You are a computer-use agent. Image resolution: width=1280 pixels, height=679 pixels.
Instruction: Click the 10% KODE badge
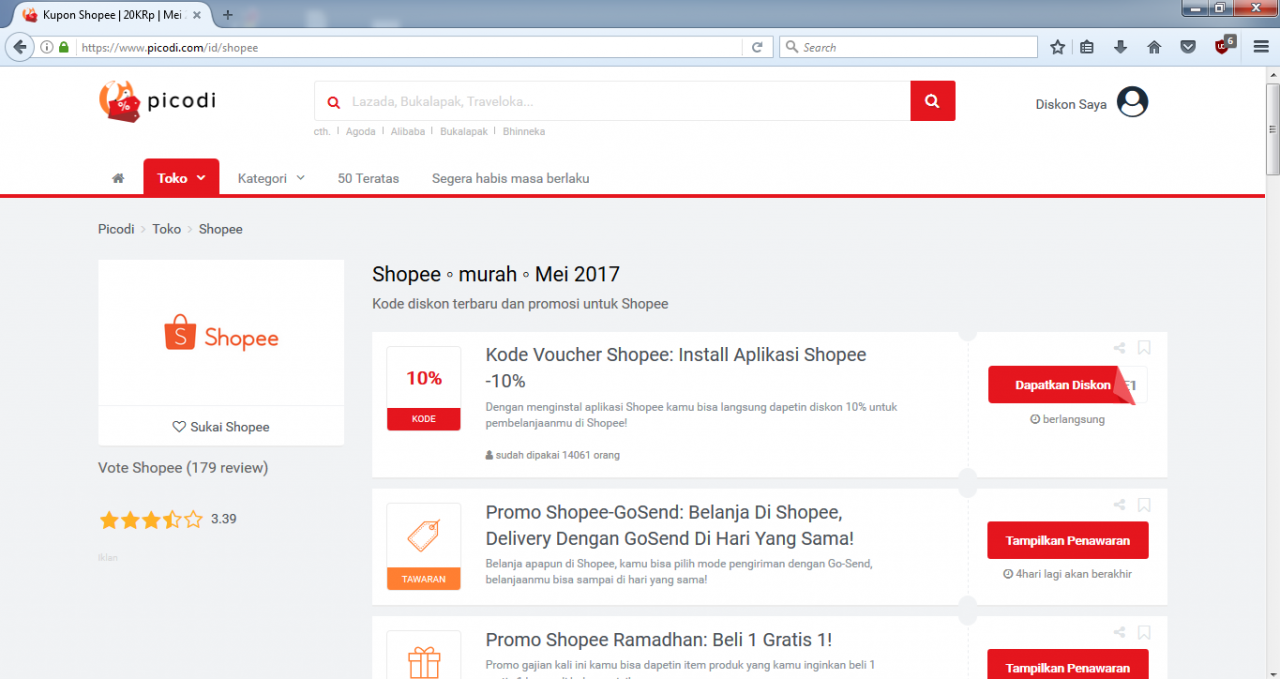(424, 388)
